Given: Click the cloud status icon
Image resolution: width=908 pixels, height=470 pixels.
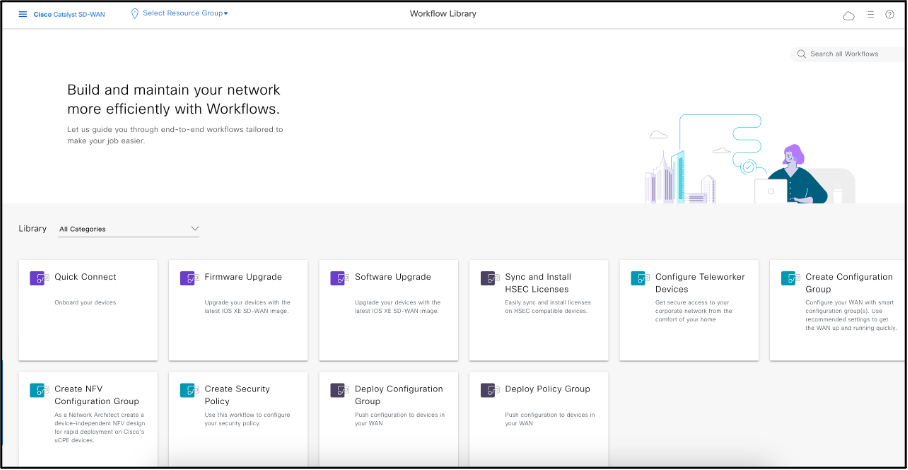Looking at the screenshot, I should (x=849, y=15).
